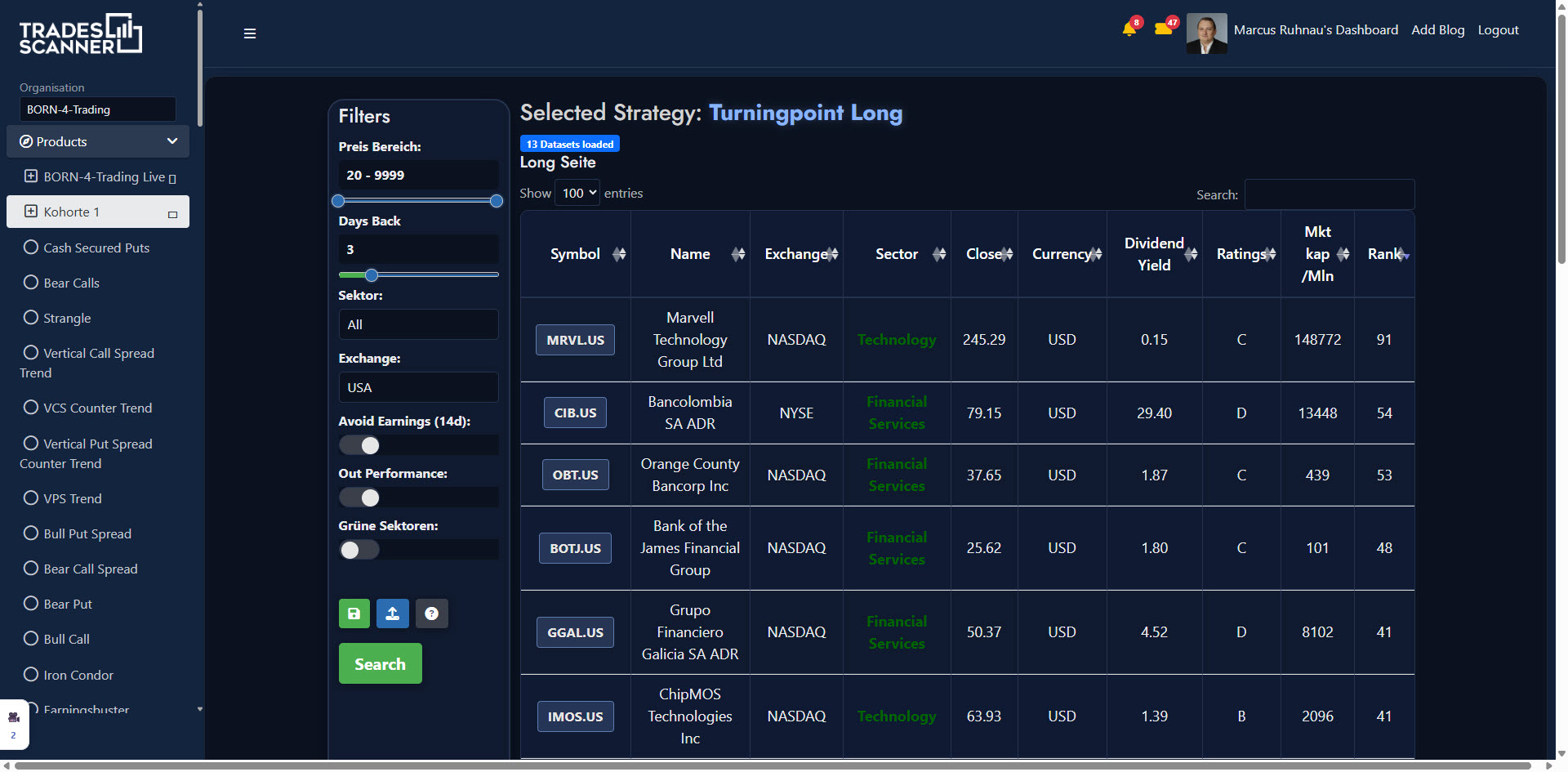The image size is (1568, 772).
Task: Click the Days Back slider handle
Action: [x=372, y=275]
